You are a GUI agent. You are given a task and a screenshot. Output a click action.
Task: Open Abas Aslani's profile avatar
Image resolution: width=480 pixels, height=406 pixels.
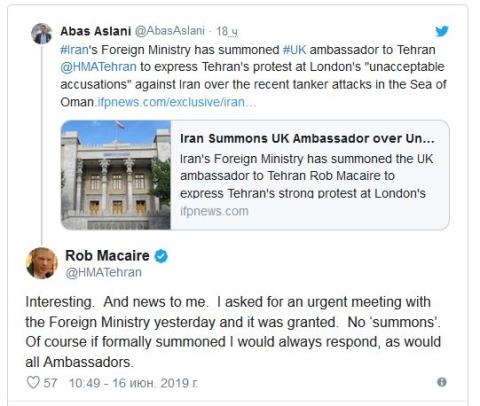(42, 34)
